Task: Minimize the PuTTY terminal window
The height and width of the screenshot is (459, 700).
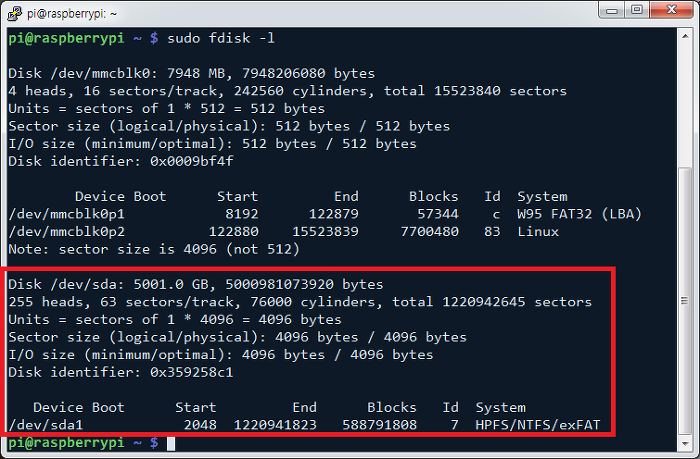Action: click(x=612, y=10)
